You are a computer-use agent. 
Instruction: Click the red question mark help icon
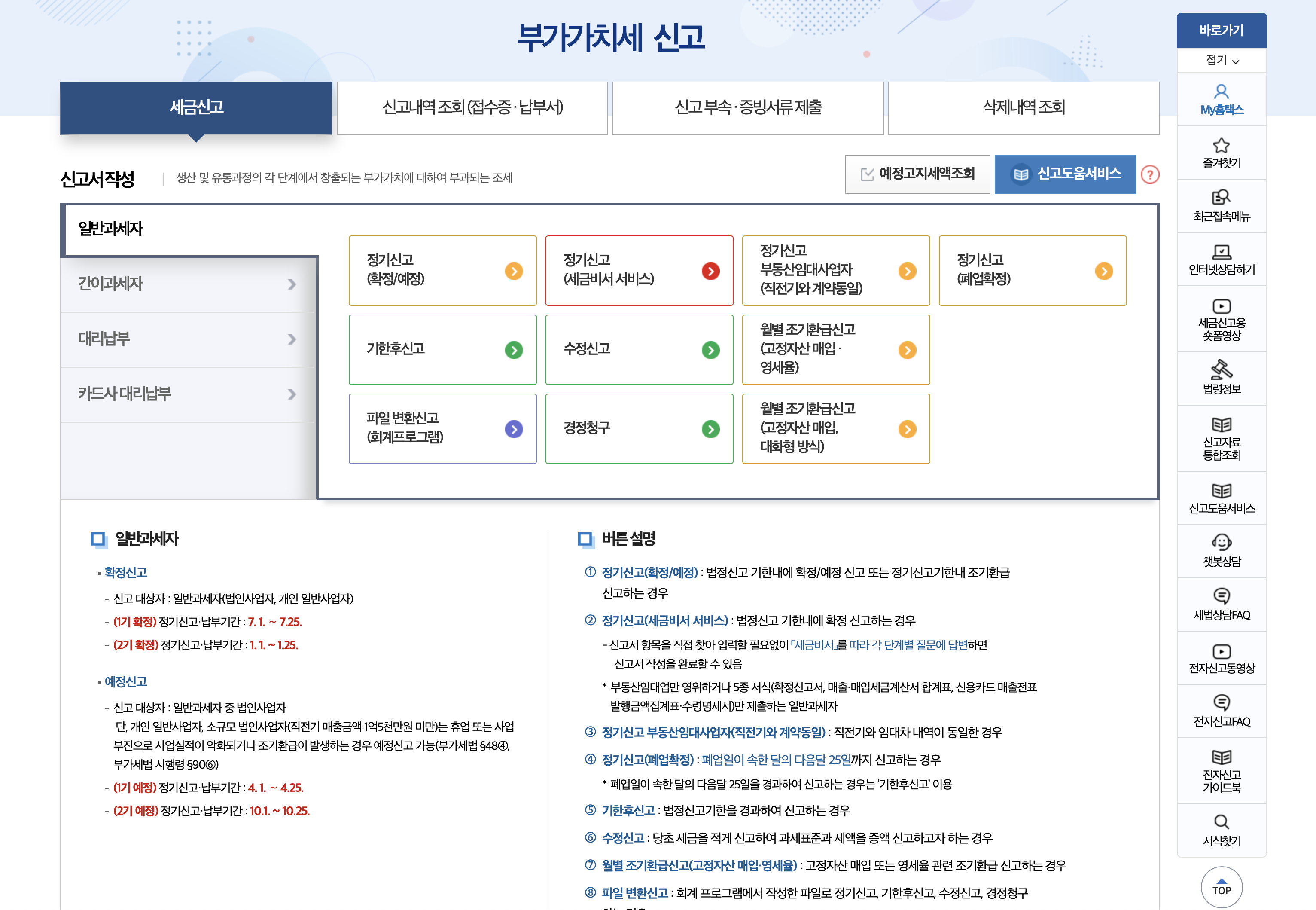[x=1150, y=174]
